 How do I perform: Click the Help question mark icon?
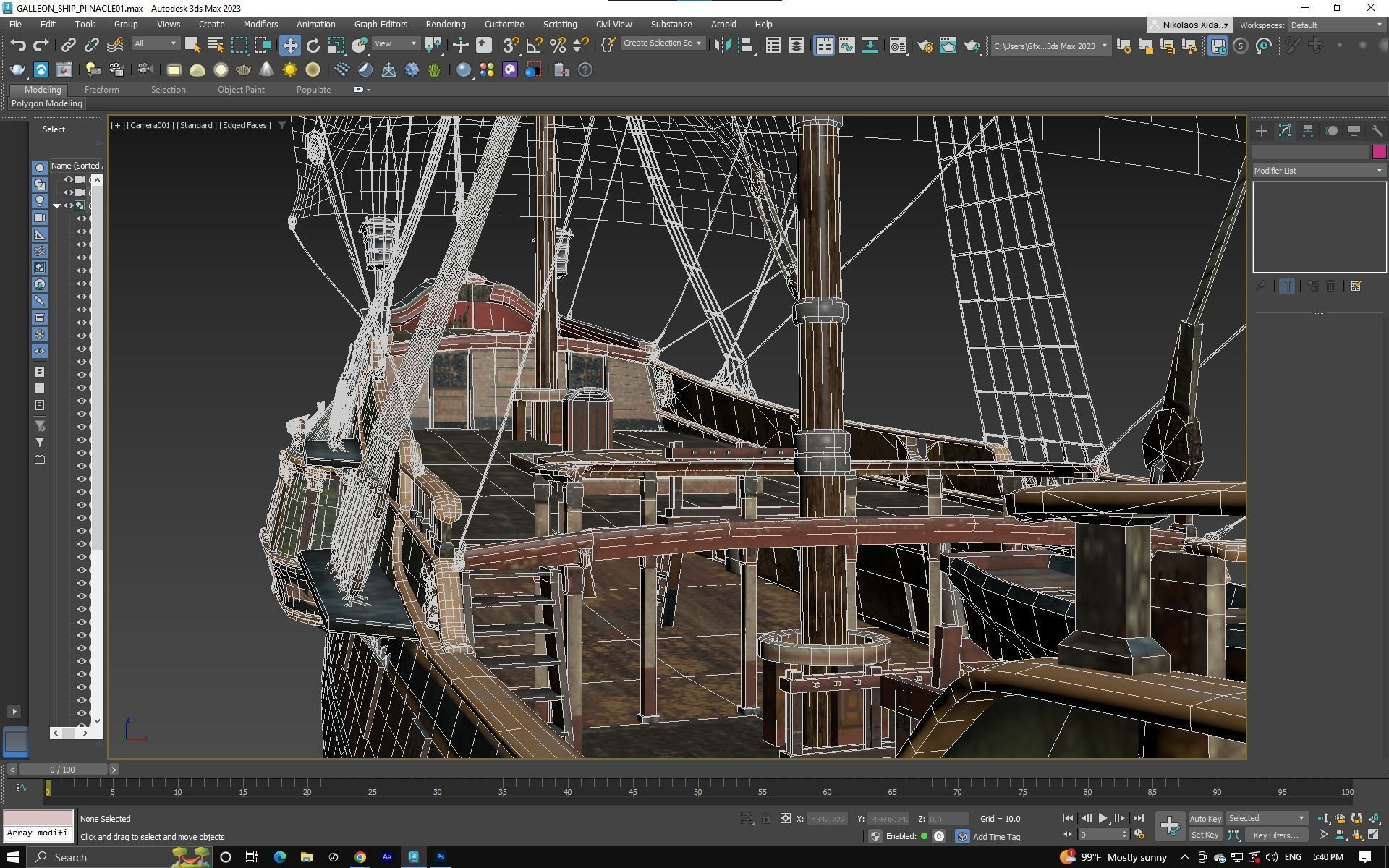(x=585, y=70)
